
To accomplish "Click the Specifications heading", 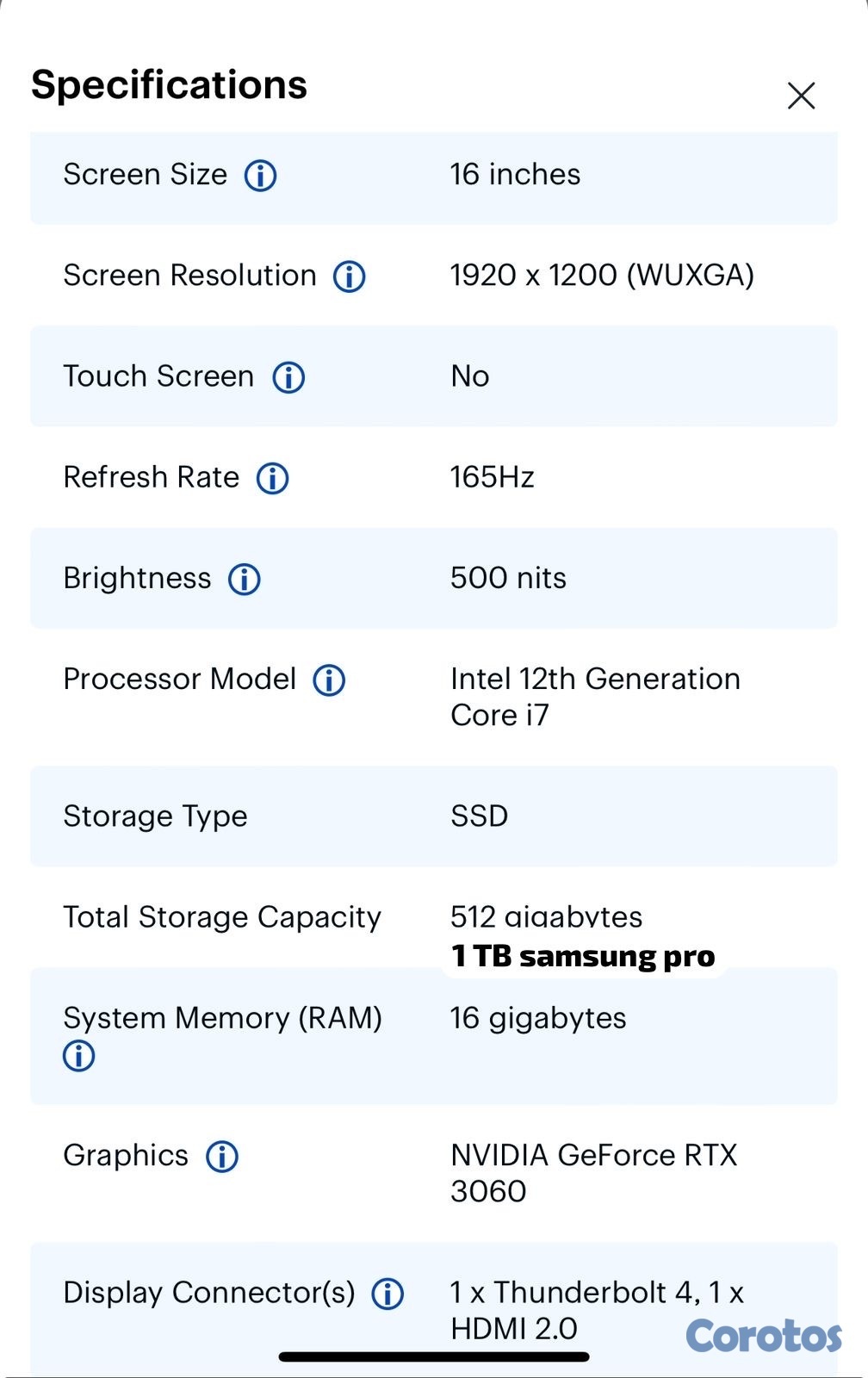I will (169, 84).
